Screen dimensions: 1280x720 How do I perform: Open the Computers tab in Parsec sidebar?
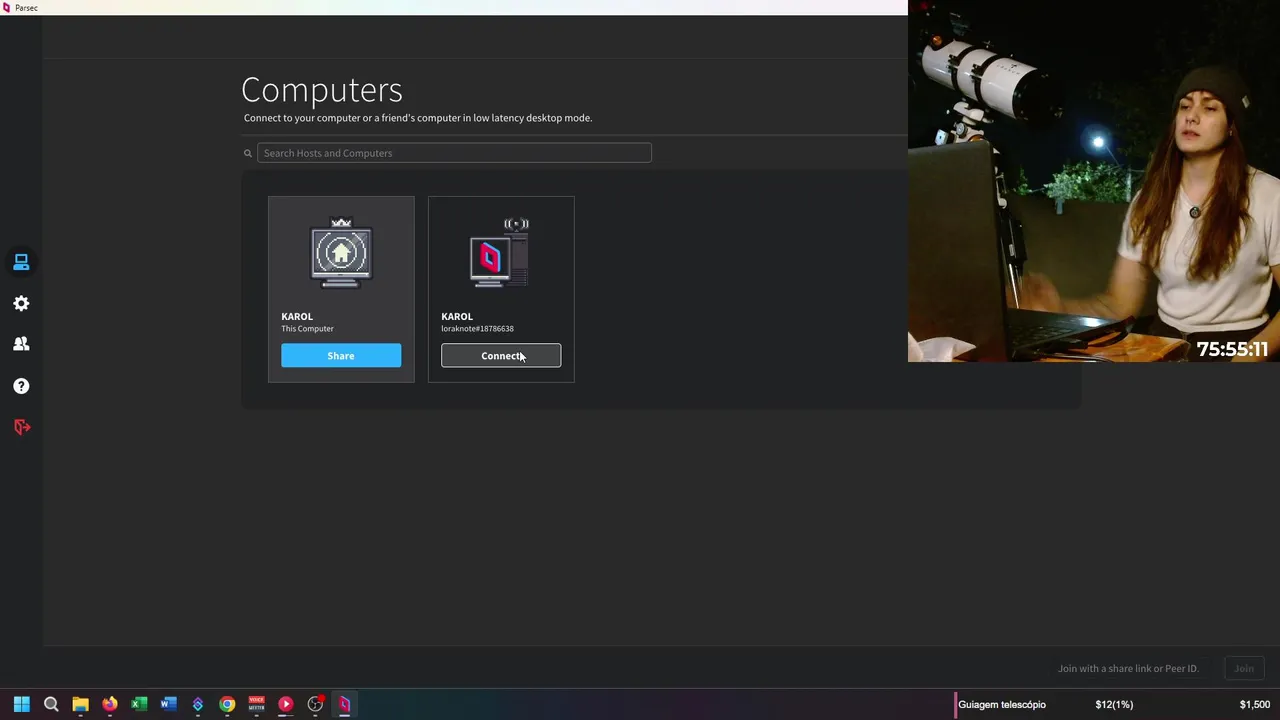pos(21,262)
